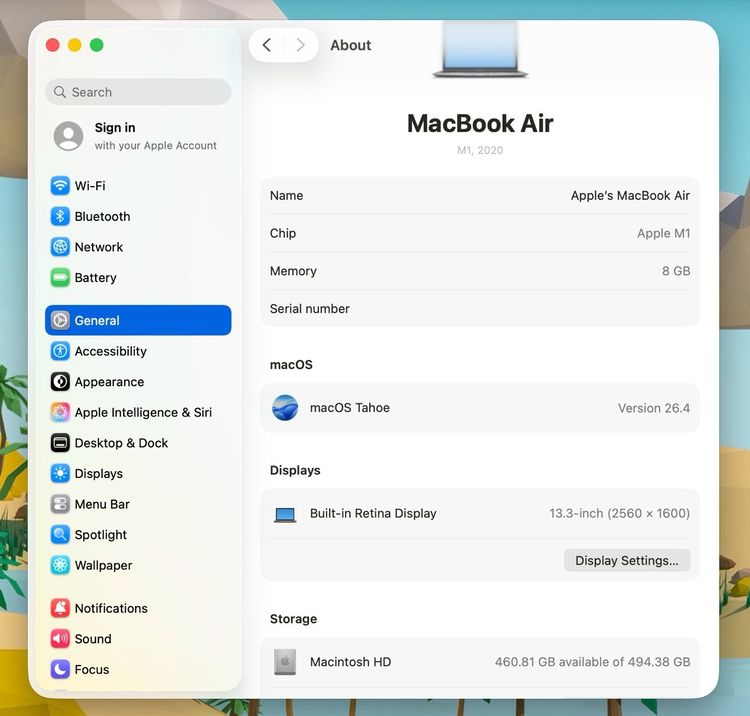Click the Desktop & Dock icon
Viewport: 750px width, 716px height.
tap(60, 443)
